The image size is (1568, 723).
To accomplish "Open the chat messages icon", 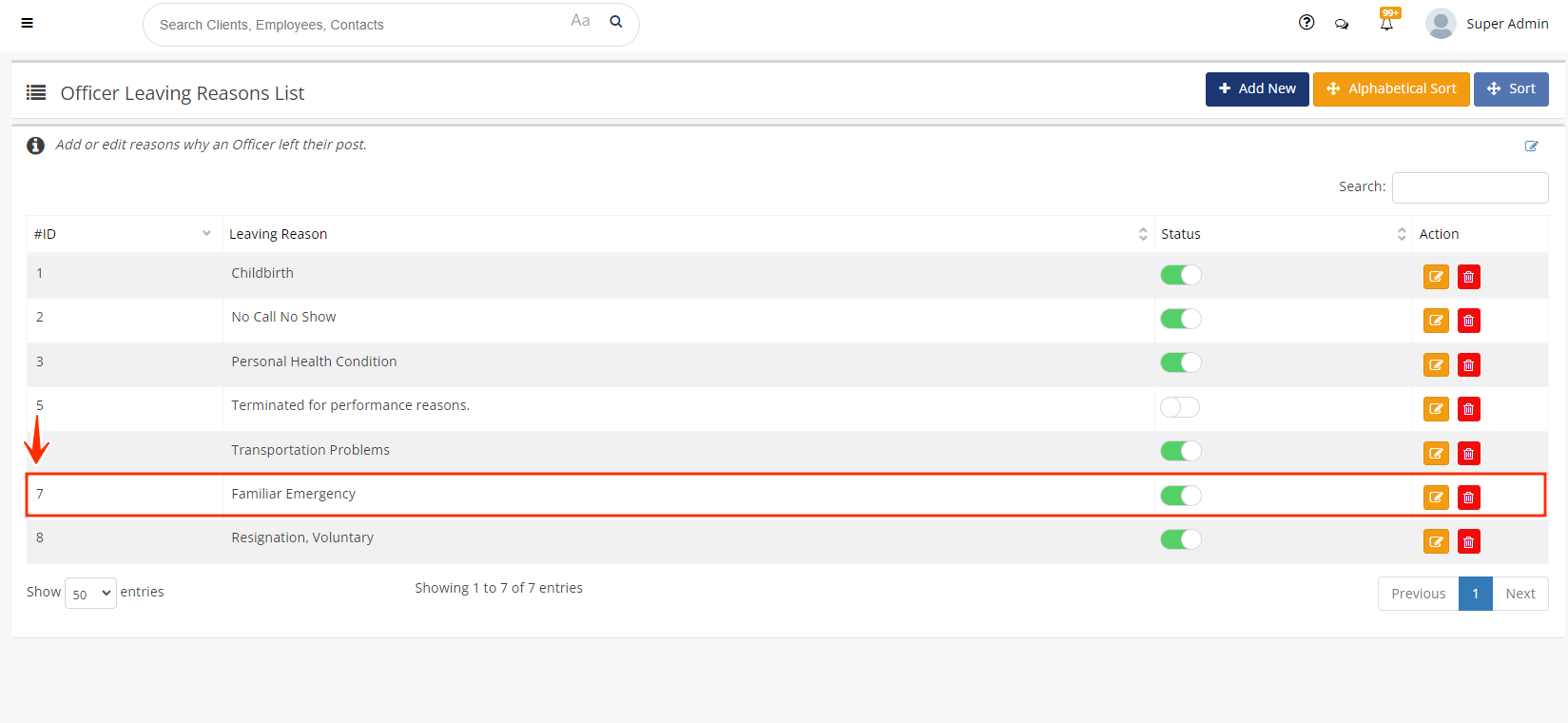I will point(1342,24).
